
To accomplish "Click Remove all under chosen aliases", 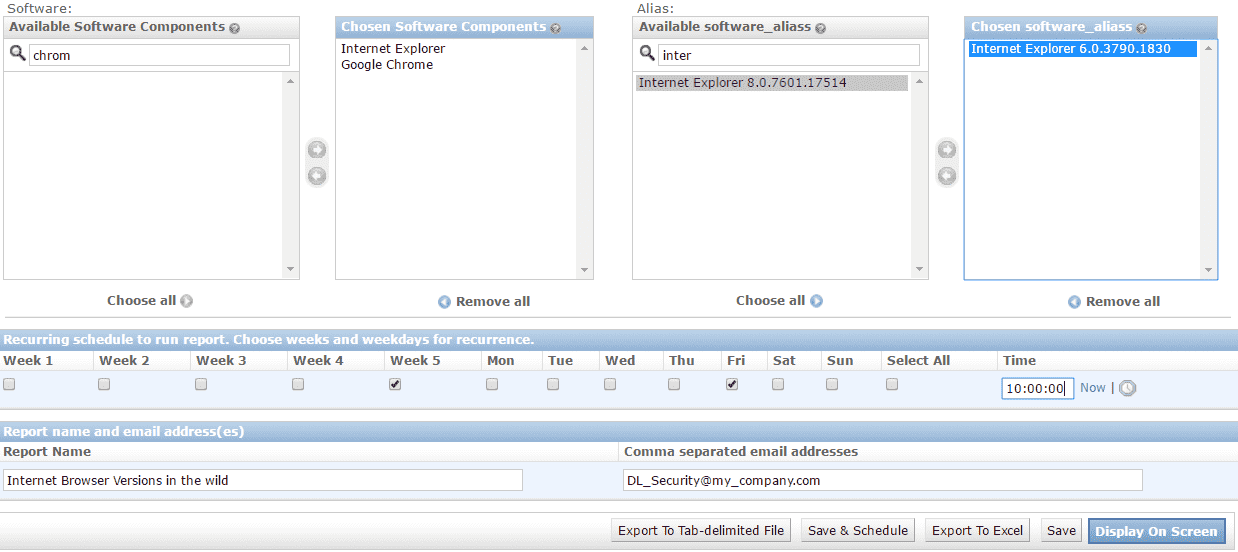I will click(x=1123, y=302).
